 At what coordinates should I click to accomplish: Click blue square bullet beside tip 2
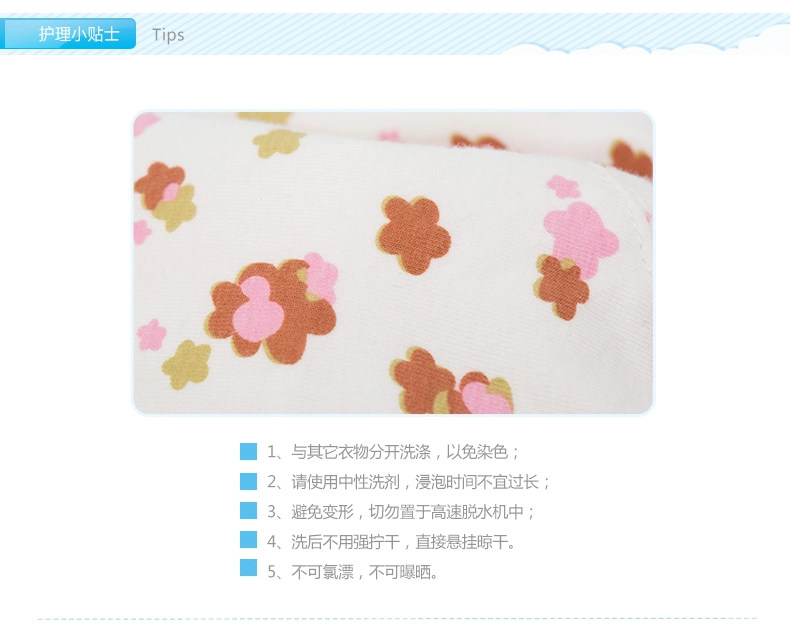248,481
